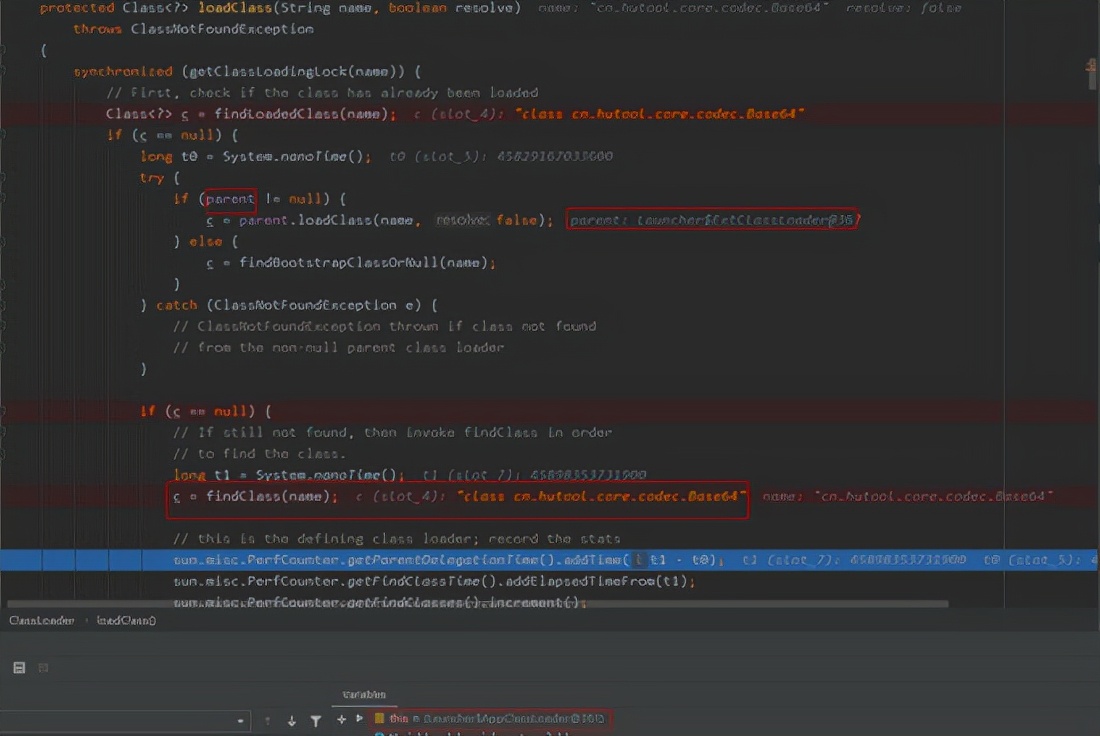Click the getFindClassTime().addElapsedTimeFrom(t1) line
The image size is (1100, 736).
(x=434, y=581)
